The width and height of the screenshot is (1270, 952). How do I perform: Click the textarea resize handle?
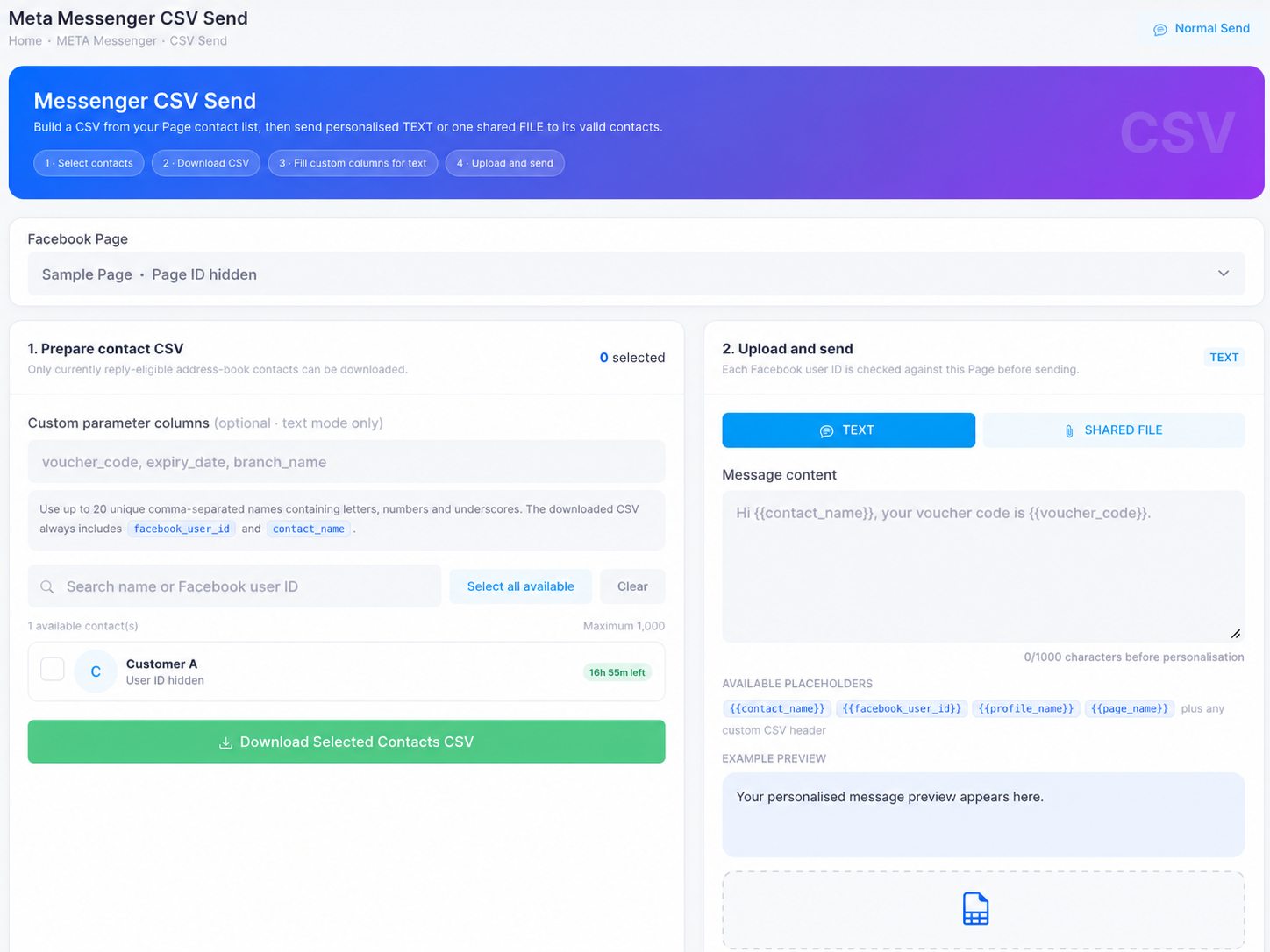tap(1236, 634)
